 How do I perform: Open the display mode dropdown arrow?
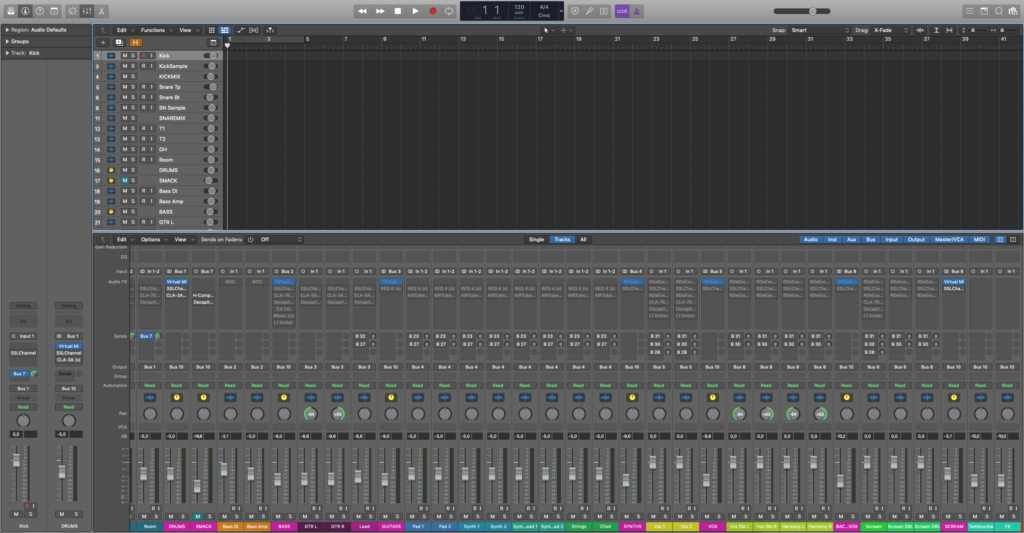(x=561, y=11)
